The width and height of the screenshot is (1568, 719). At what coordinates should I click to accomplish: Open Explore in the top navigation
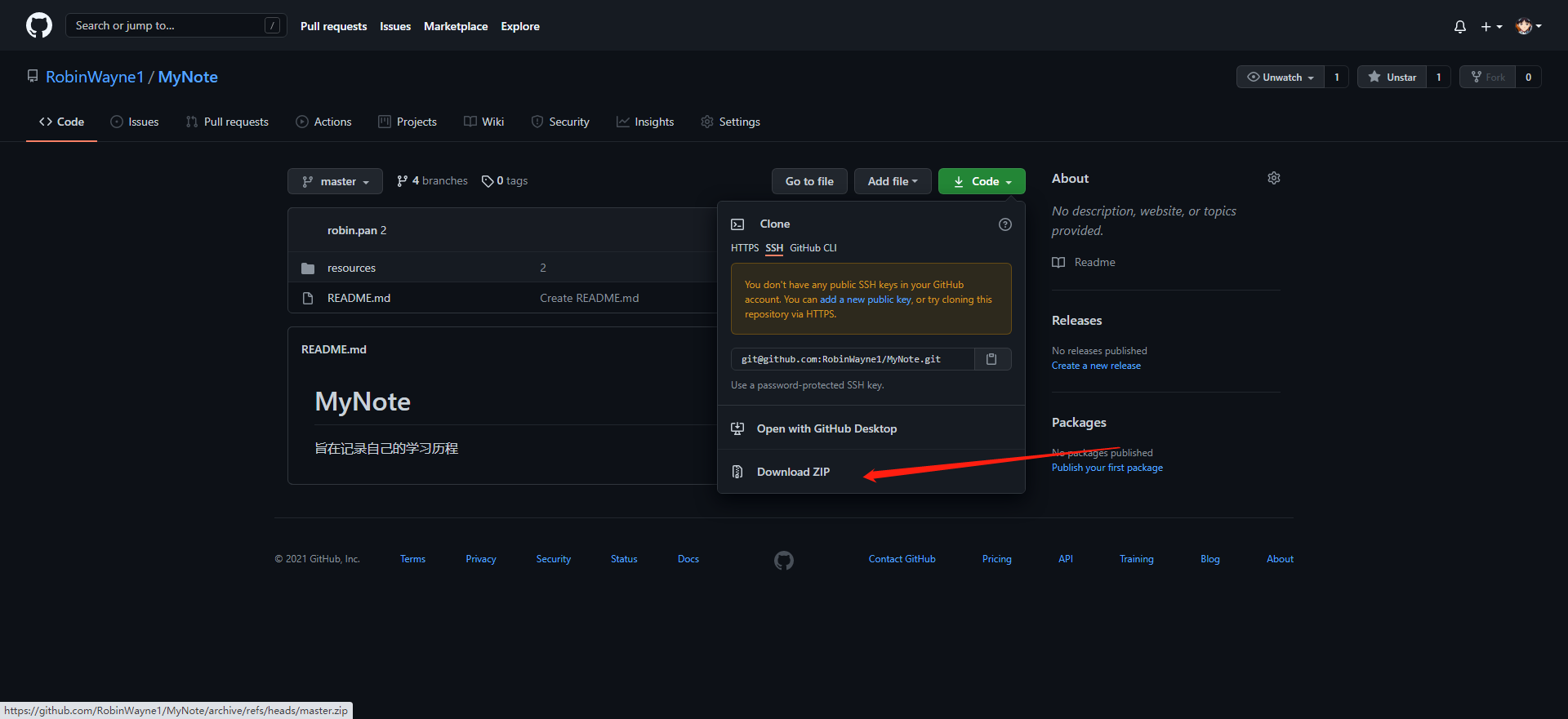pos(520,26)
